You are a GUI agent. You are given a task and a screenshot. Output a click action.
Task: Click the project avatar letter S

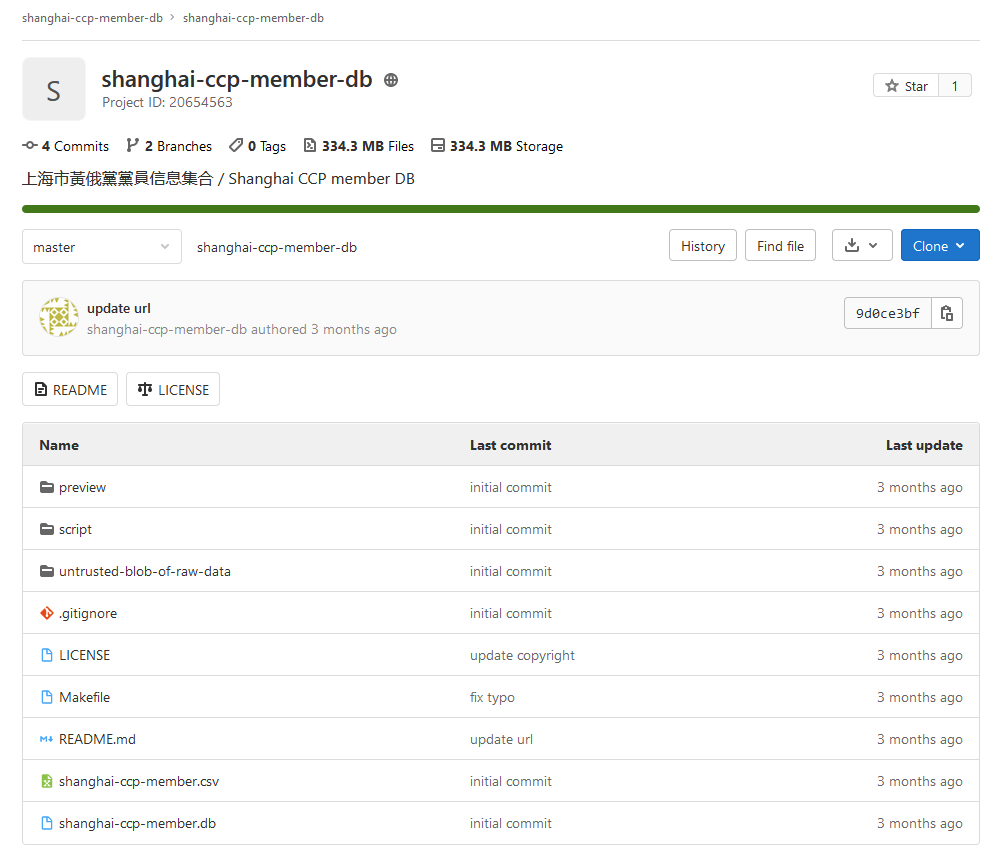(54, 89)
